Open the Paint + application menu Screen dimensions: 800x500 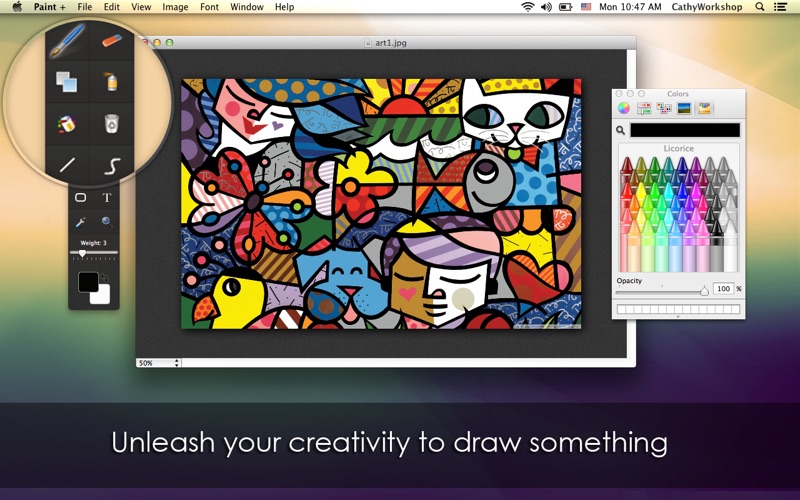49,7
